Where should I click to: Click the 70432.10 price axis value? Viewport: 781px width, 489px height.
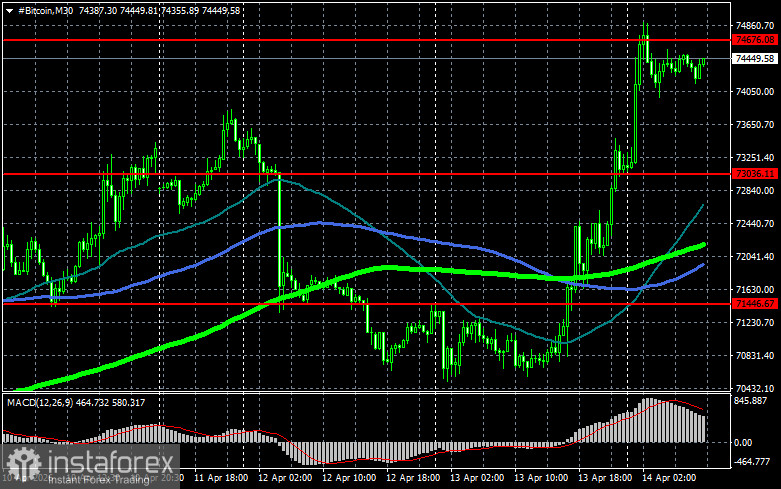755,388
